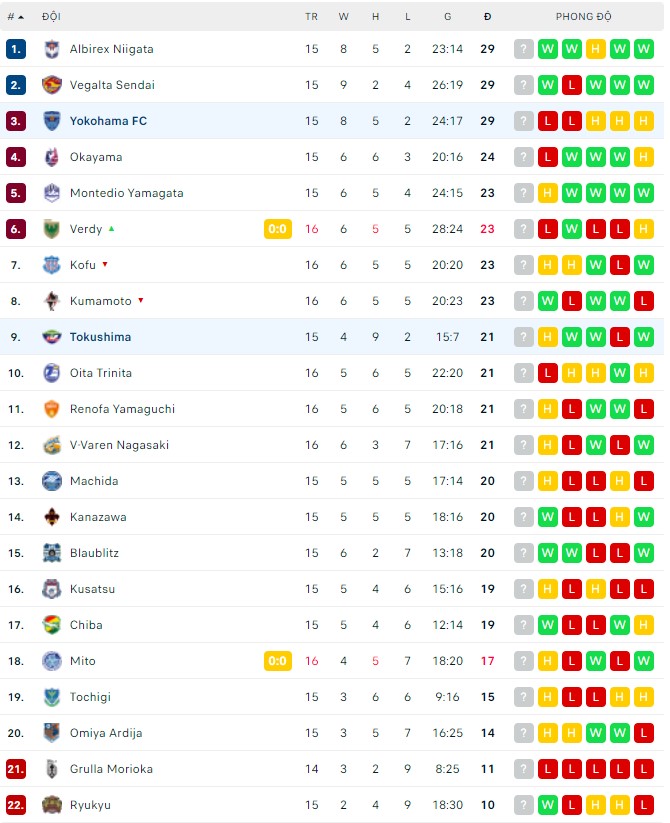Toggle the question-mark box for Mito
Screen dimensions: 670x823
point(523,661)
